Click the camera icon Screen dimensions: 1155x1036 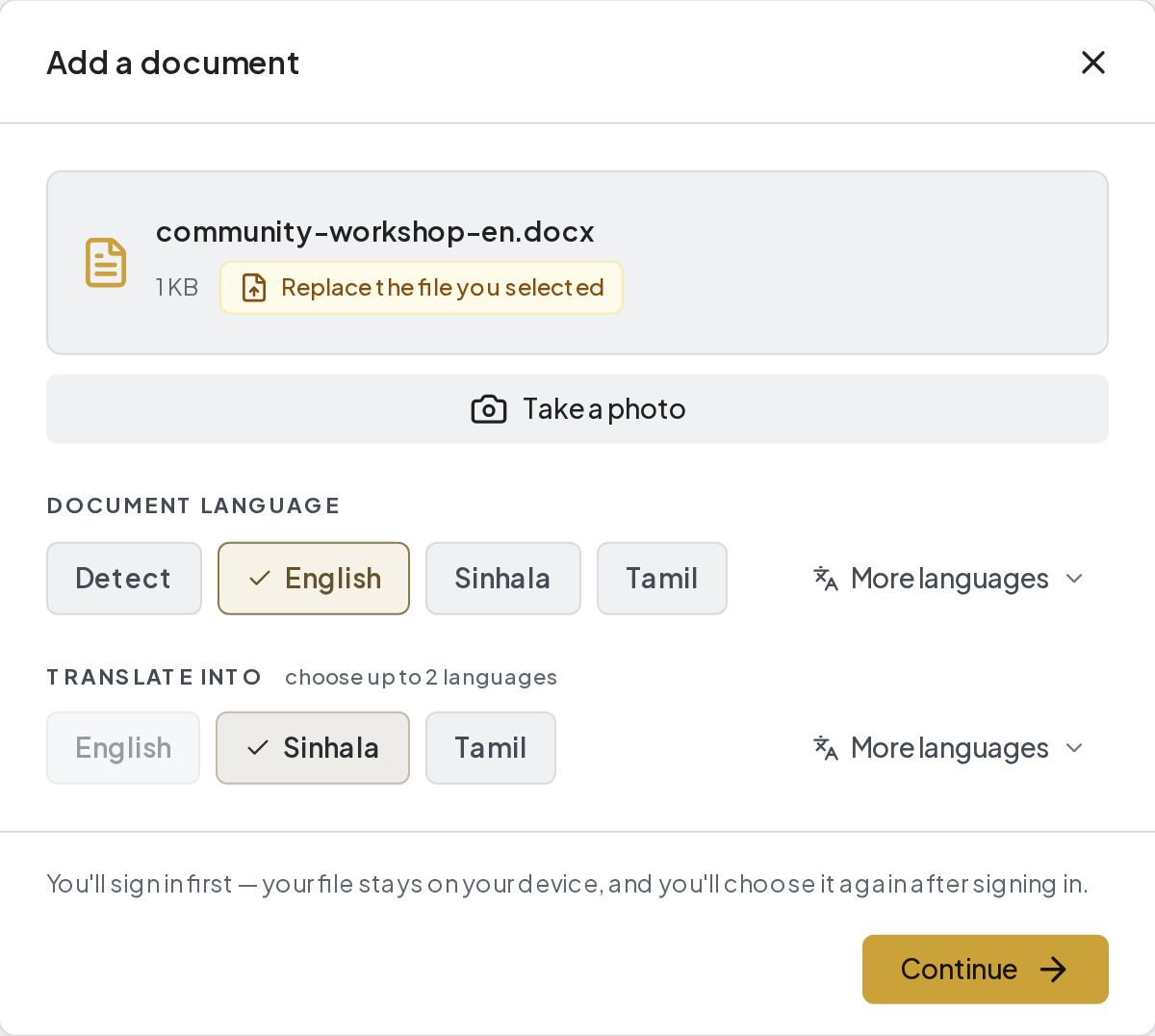coord(489,409)
